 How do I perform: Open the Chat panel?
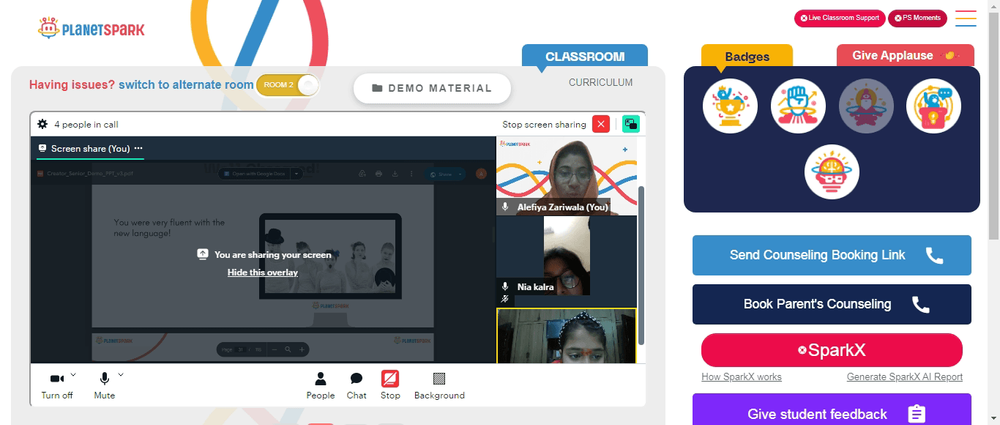(x=357, y=386)
